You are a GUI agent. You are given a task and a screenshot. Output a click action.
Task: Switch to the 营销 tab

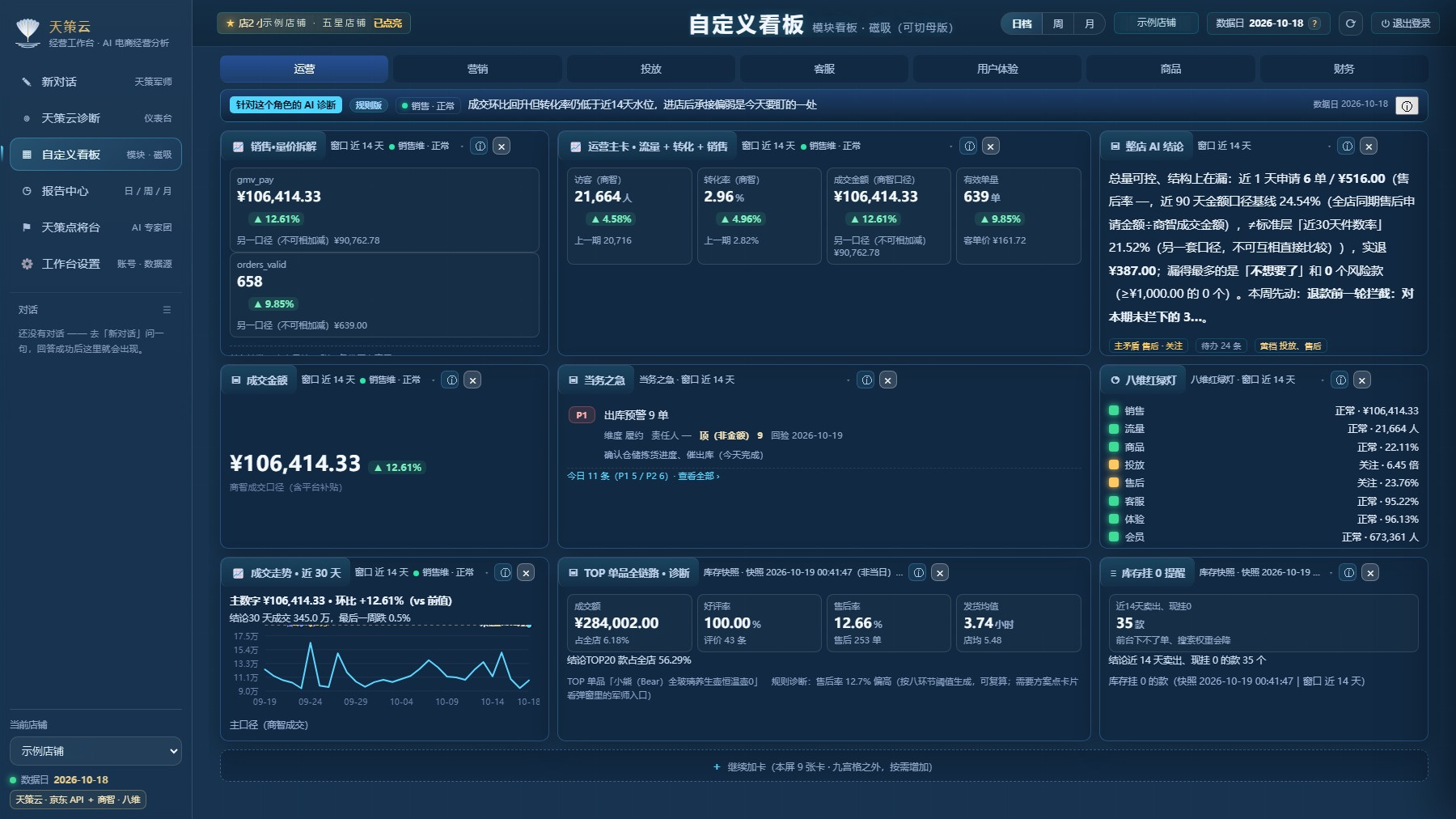pos(477,69)
